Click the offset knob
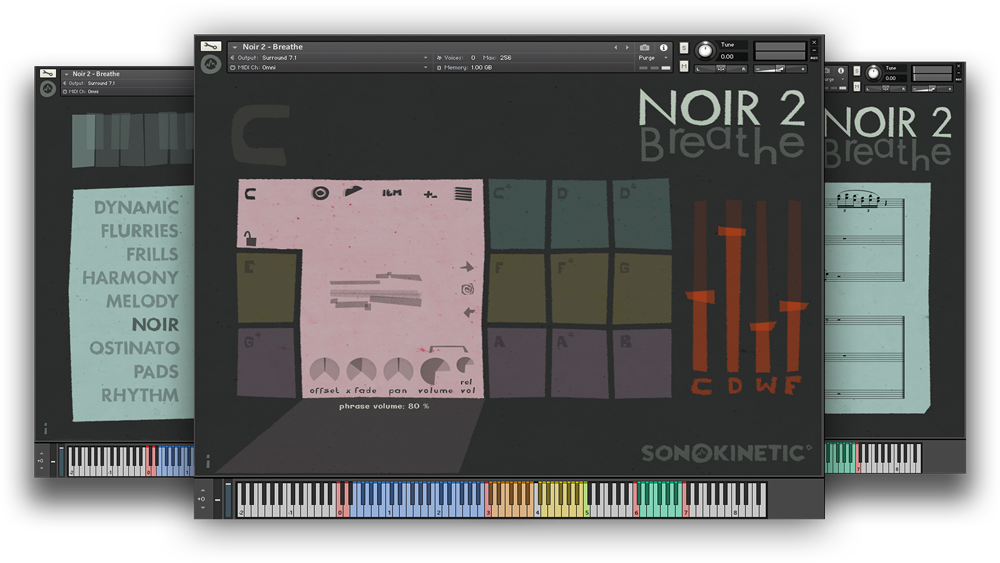 pyautogui.click(x=324, y=370)
